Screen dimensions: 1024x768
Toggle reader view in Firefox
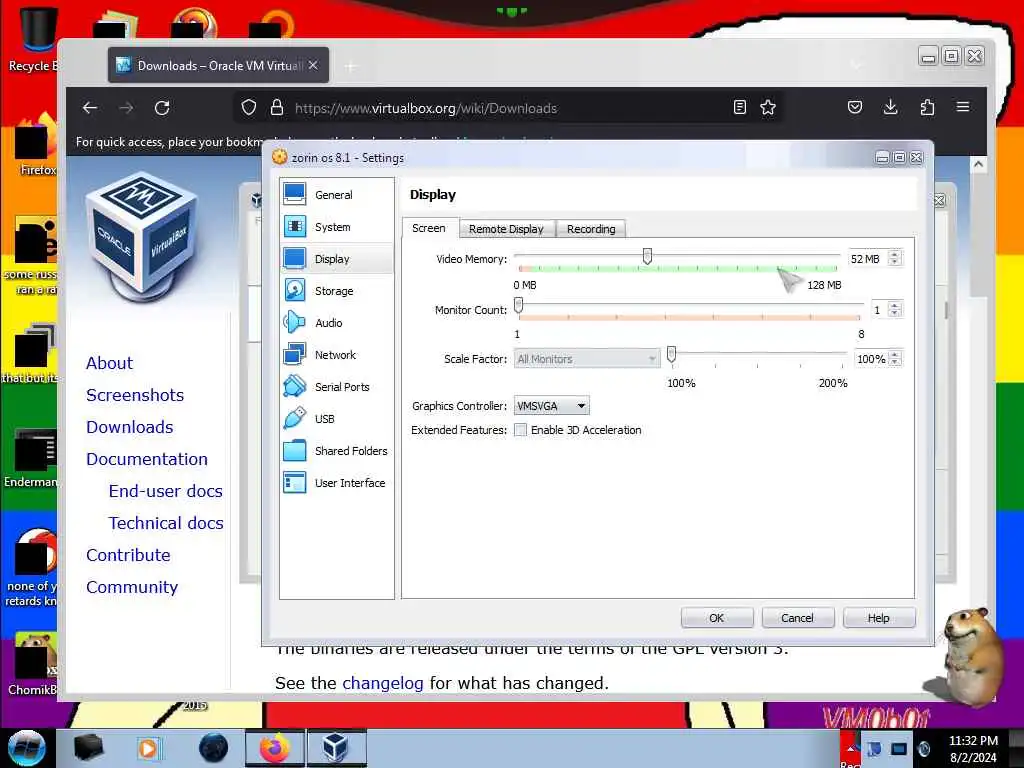[739, 107]
